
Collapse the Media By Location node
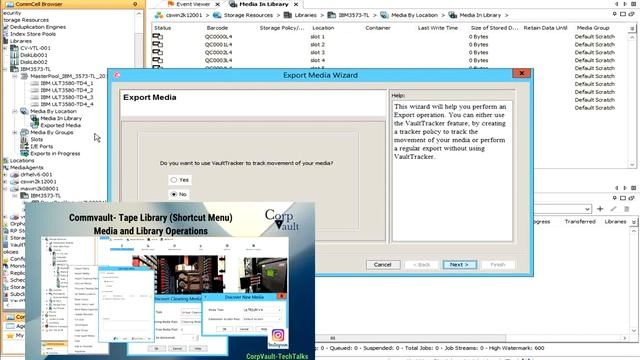[15, 111]
